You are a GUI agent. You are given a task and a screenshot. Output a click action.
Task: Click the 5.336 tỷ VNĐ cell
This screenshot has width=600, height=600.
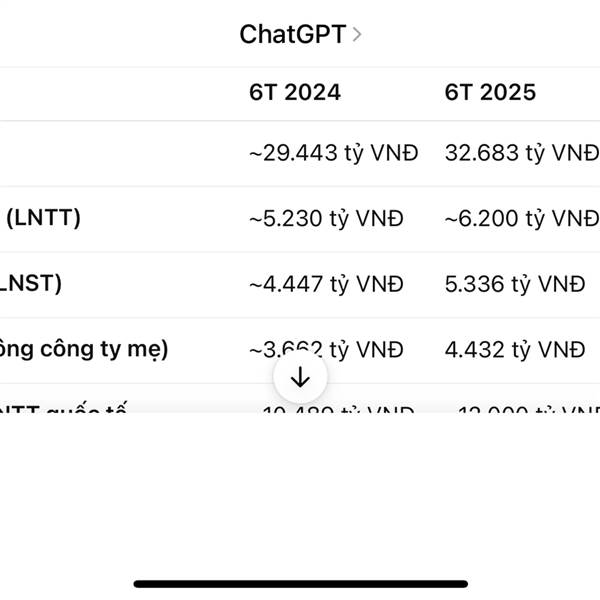[x=515, y=284]
